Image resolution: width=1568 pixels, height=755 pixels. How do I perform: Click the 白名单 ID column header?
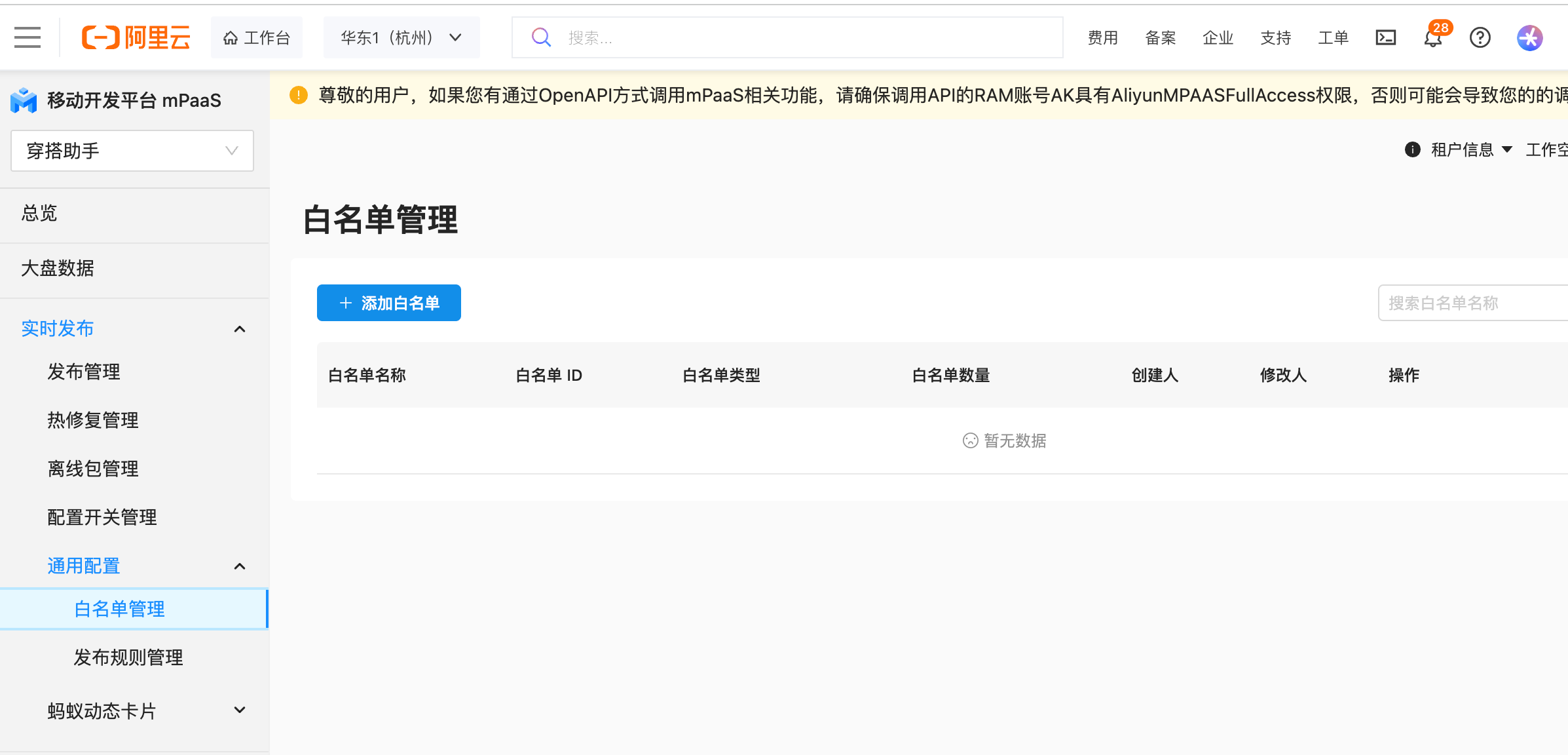[x=549, y=375]
